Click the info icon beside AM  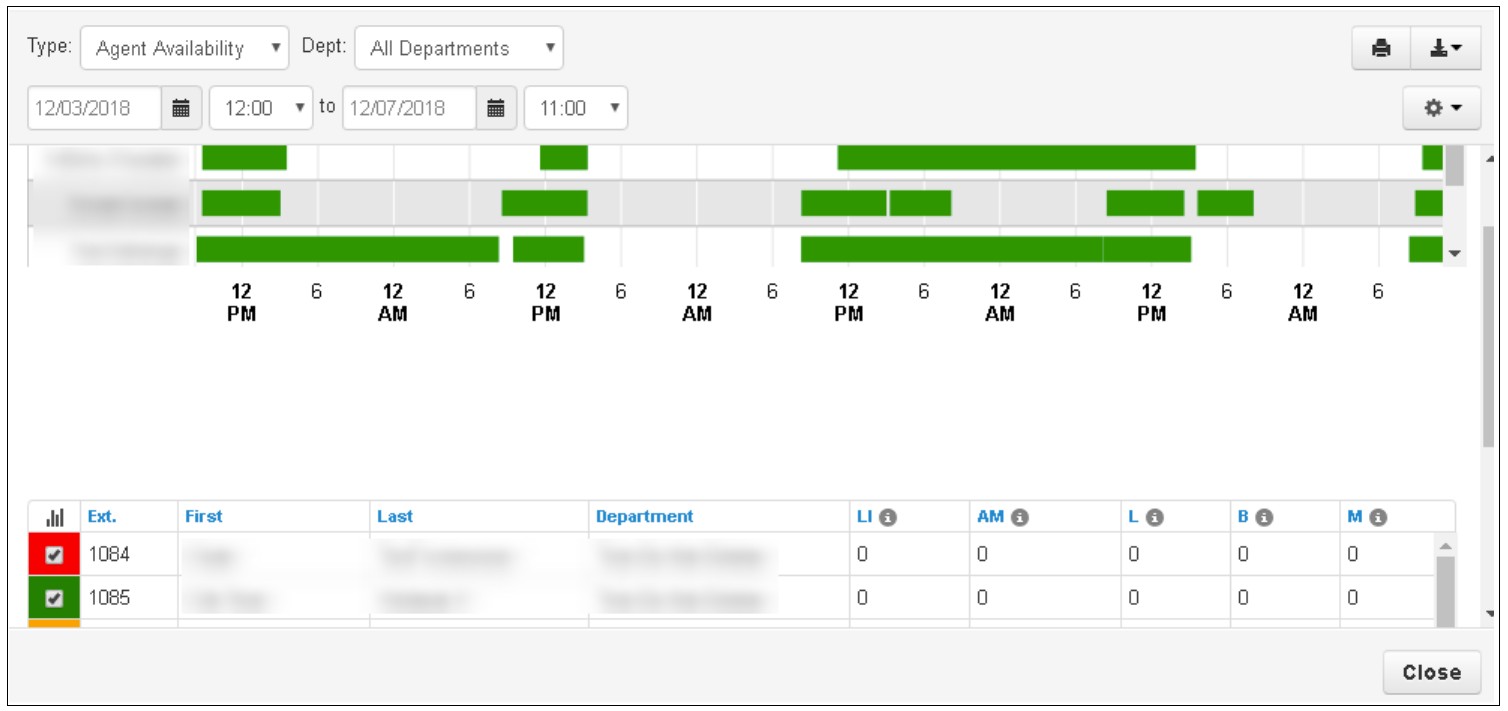[1019, 518]
